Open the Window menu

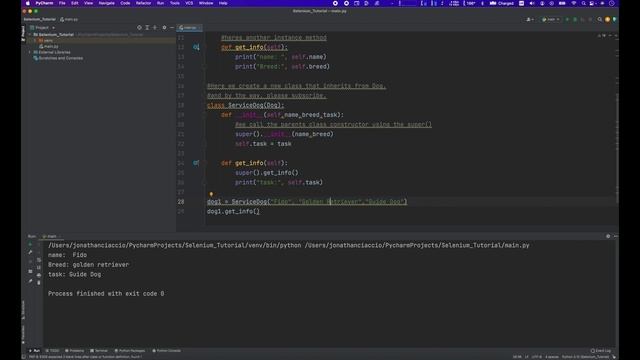point(206,3)
